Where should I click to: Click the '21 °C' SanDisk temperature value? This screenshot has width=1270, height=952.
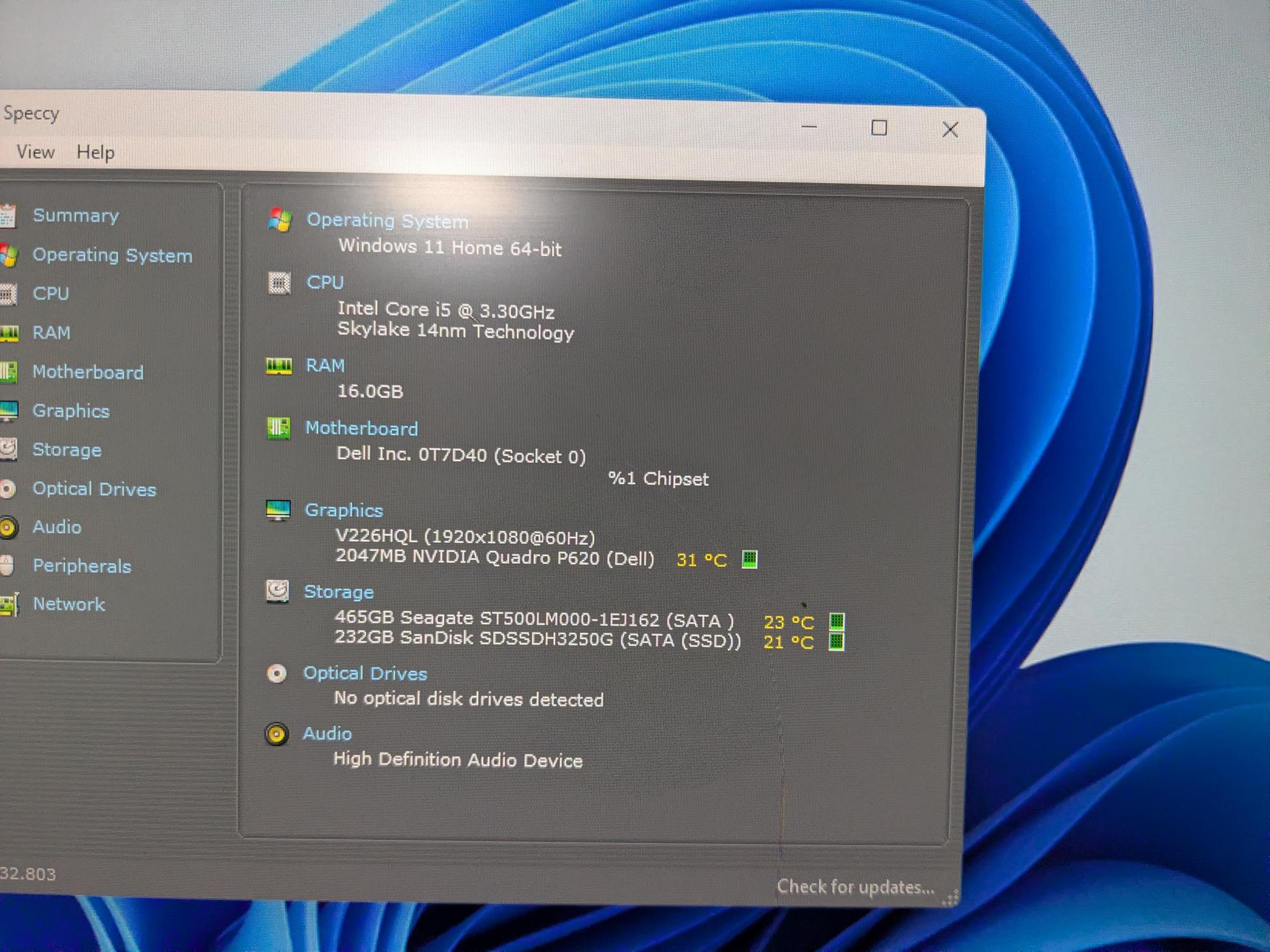(788, 642)
